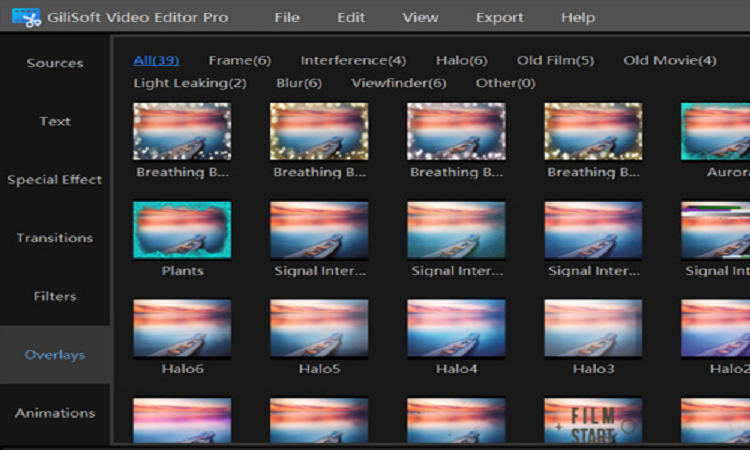Open the Filters sidebar tab
This screenshot has height=450, width=750.
tap(55, 296)
